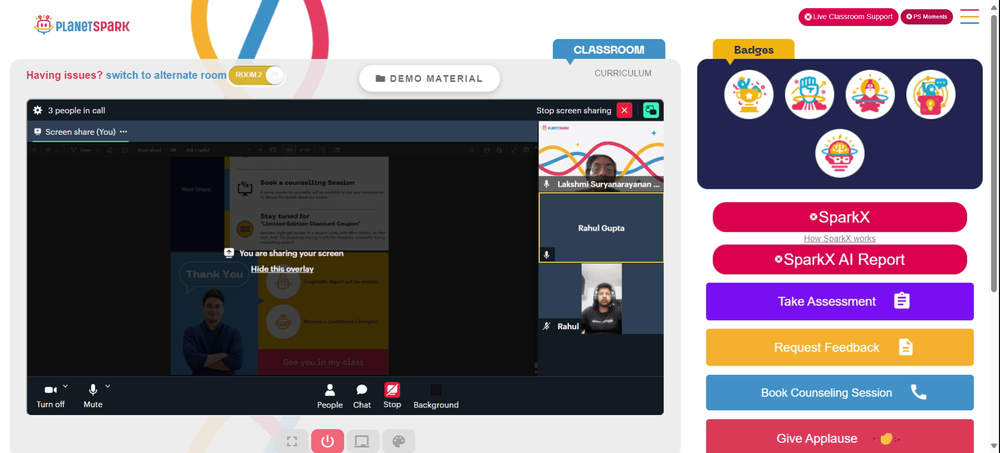Image resolution: width=1000 pixels, height=453 pixels.
Task: Select the raised fist badge
Action: tap(809, 94)
